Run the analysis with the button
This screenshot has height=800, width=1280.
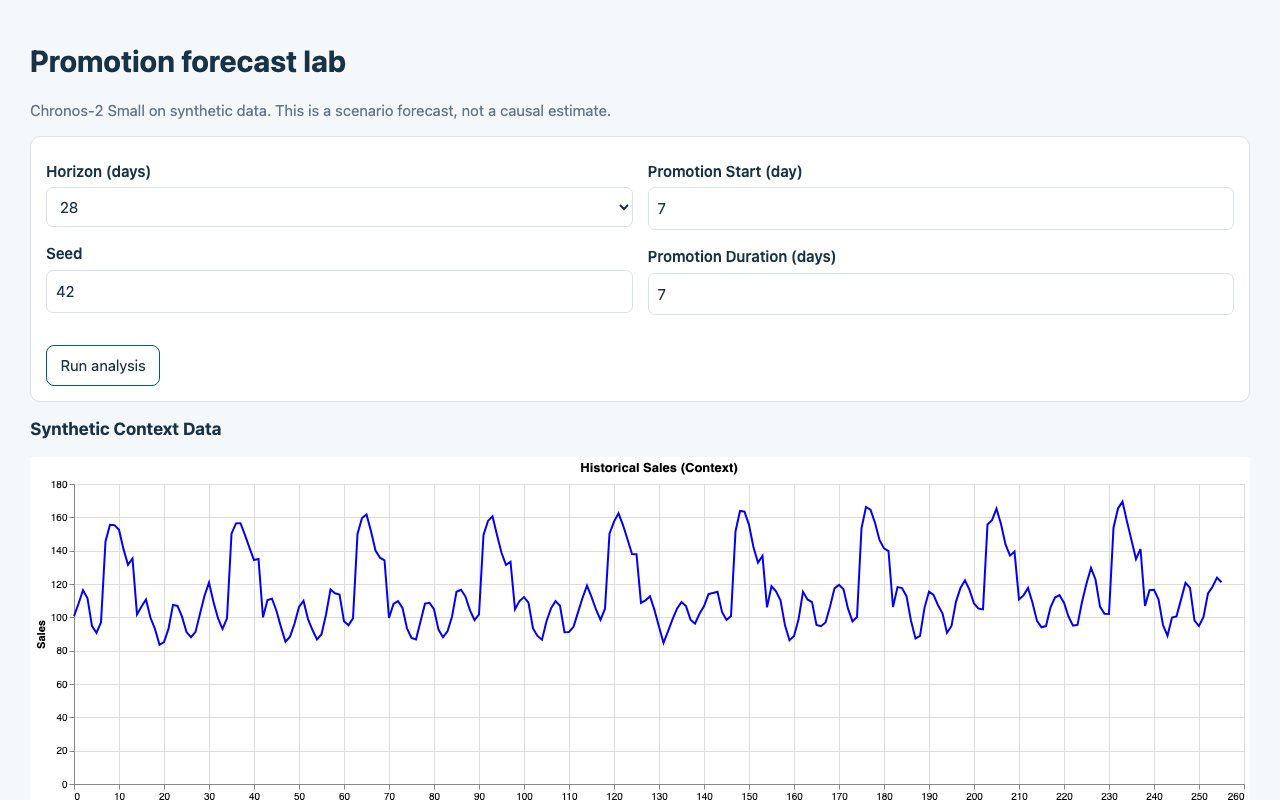coord(103,366)
